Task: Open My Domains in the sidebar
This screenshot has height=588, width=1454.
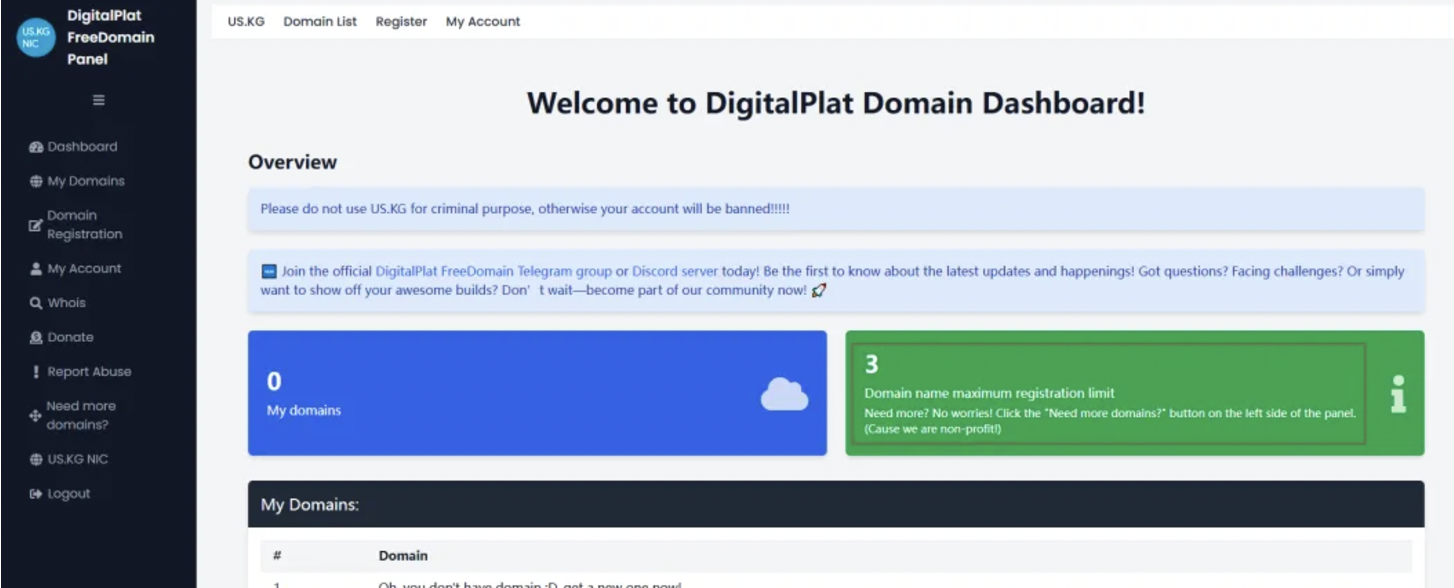Action: [86, 181]
